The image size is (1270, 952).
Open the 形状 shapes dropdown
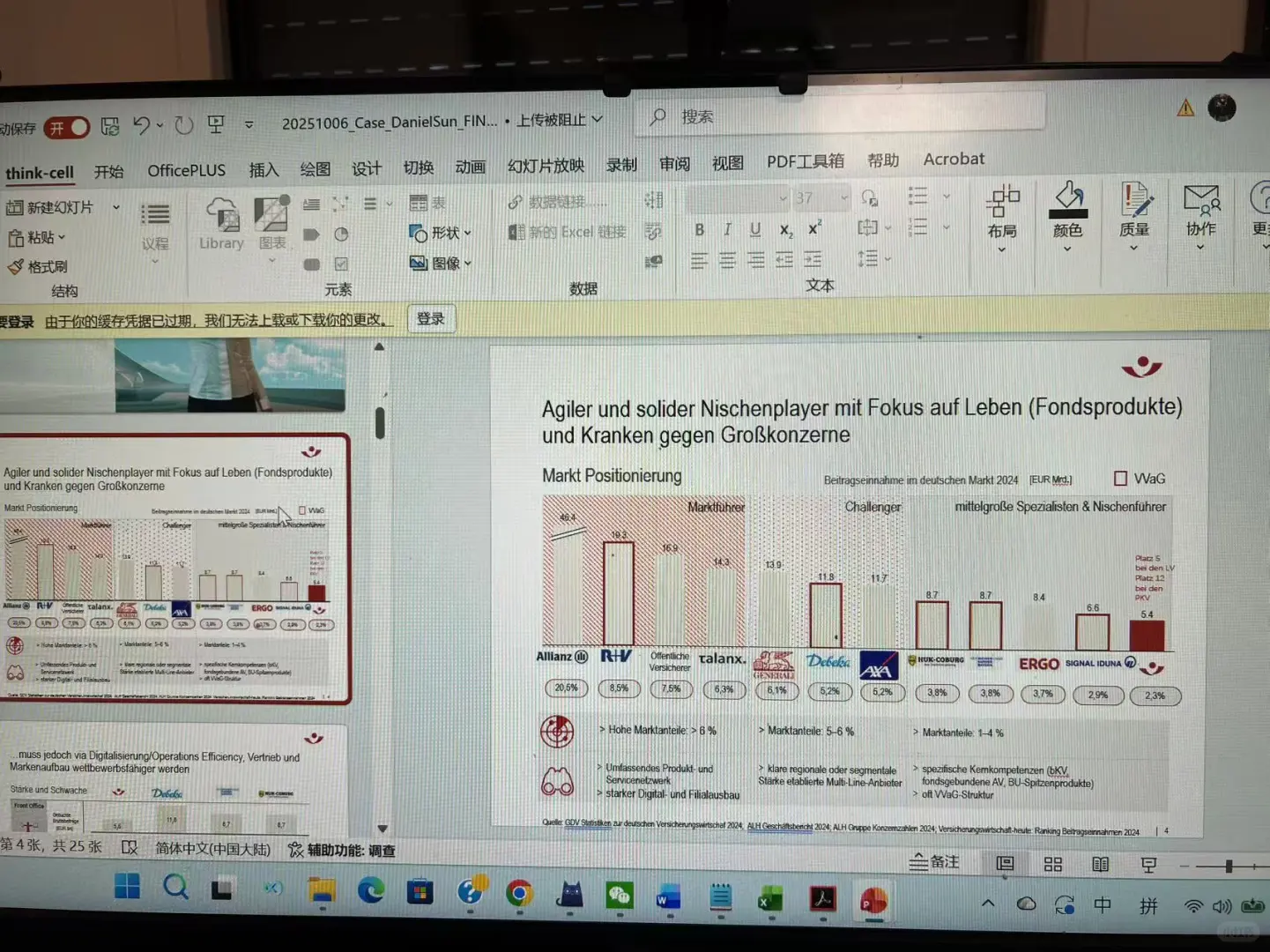coord(441,233)
